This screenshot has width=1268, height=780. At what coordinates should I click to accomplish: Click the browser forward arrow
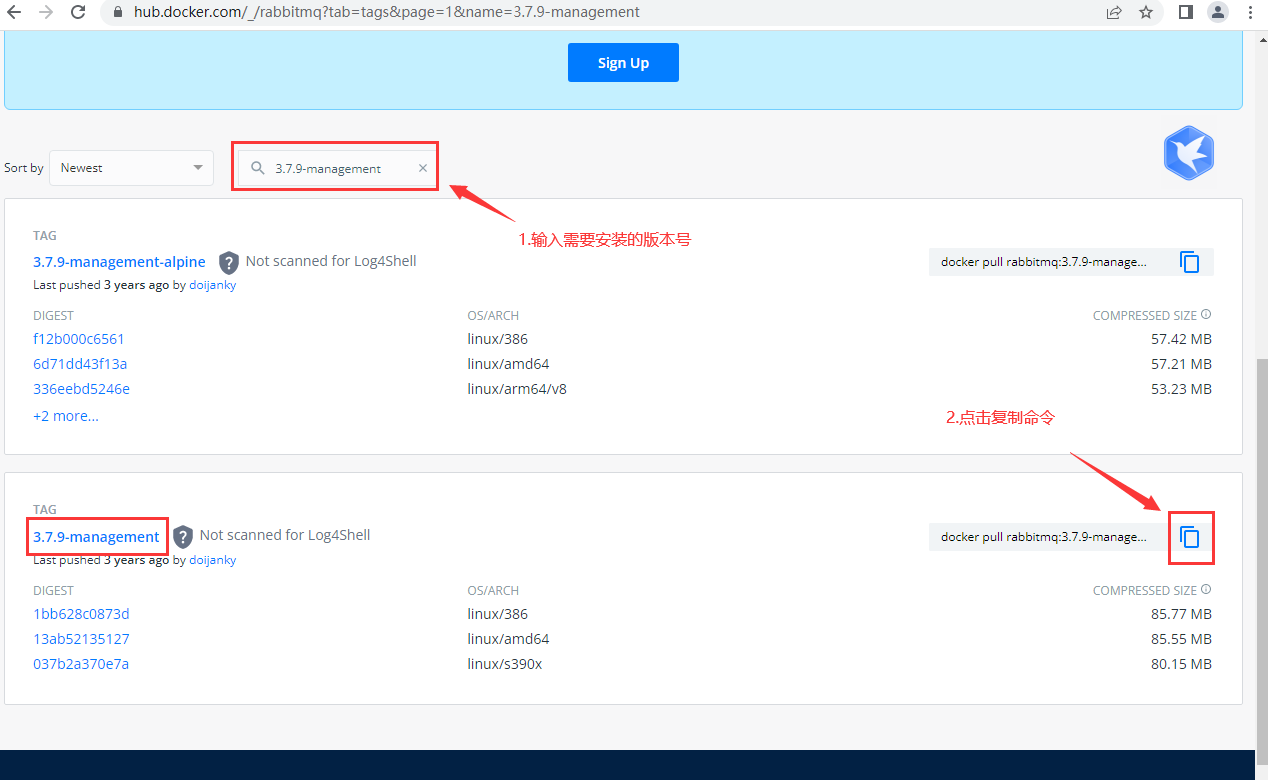(45, 13)
